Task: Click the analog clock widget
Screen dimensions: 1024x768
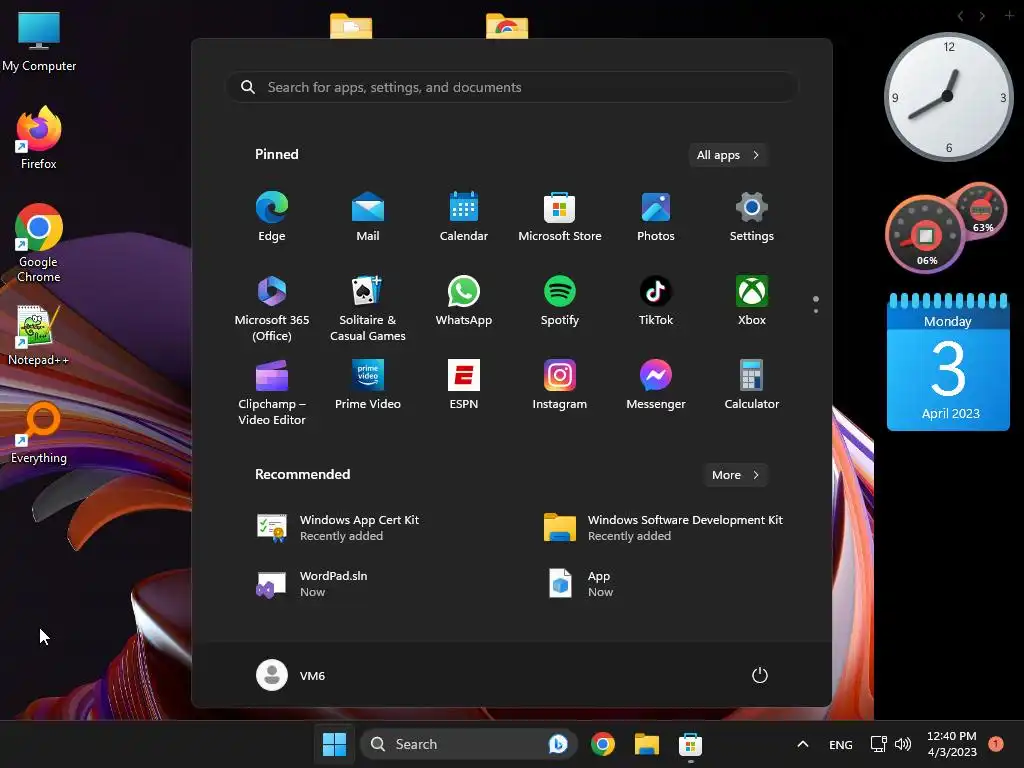Action: click(948, 97)
